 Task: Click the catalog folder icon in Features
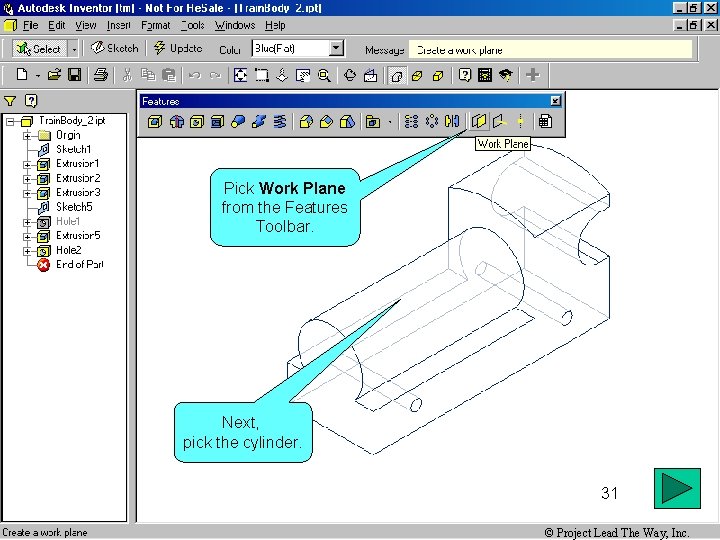(x=372, y=122)
